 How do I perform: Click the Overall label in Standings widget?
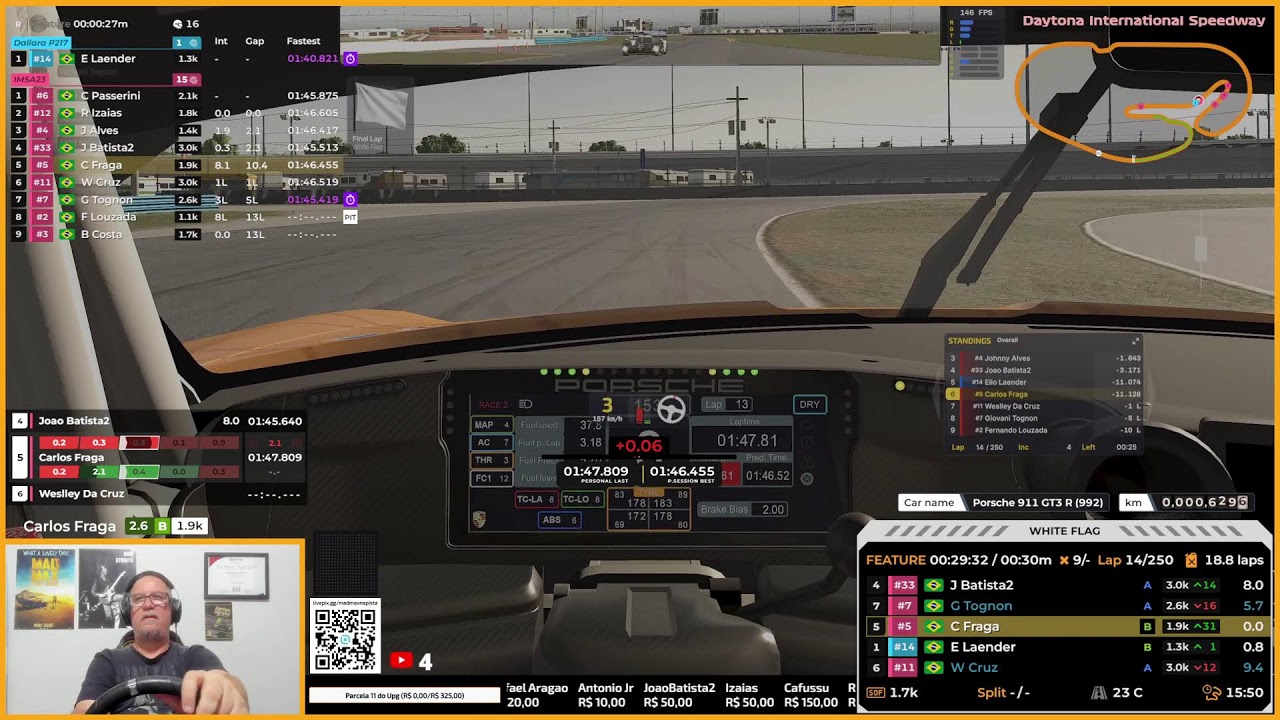(x=1007, y=340)
